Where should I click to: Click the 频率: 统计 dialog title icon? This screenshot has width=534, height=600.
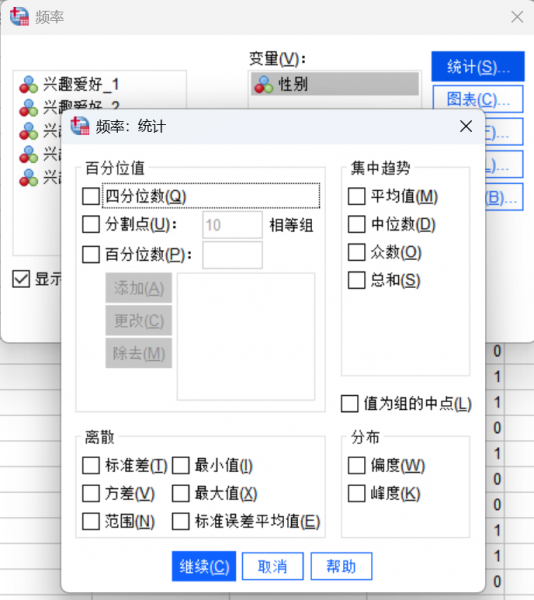80,126
